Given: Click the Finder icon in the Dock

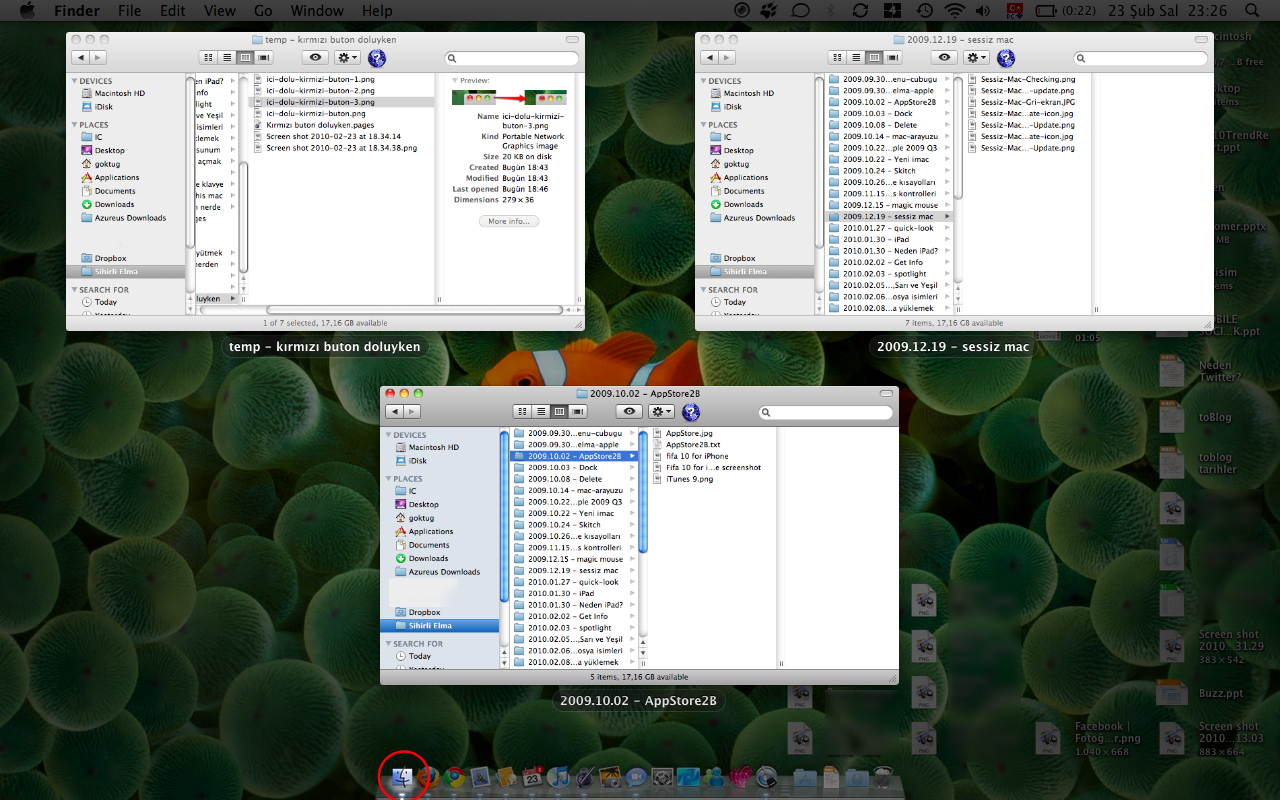Looking at the screenshot, I should tap(403, 777).
